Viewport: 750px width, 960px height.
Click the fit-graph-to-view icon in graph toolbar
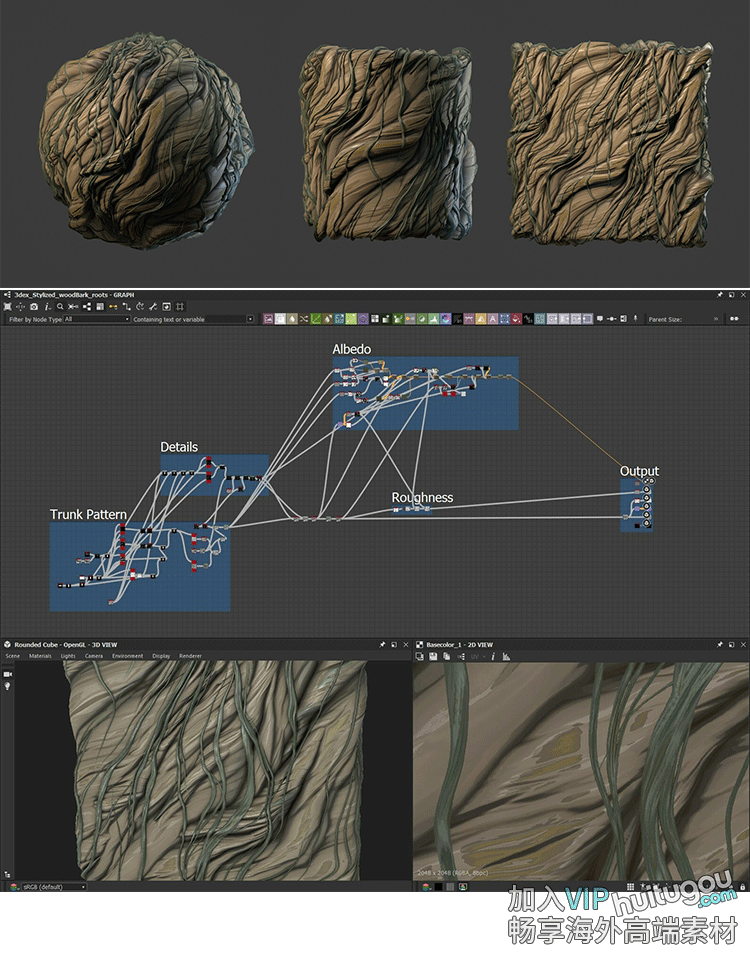[x=8, y=306]
